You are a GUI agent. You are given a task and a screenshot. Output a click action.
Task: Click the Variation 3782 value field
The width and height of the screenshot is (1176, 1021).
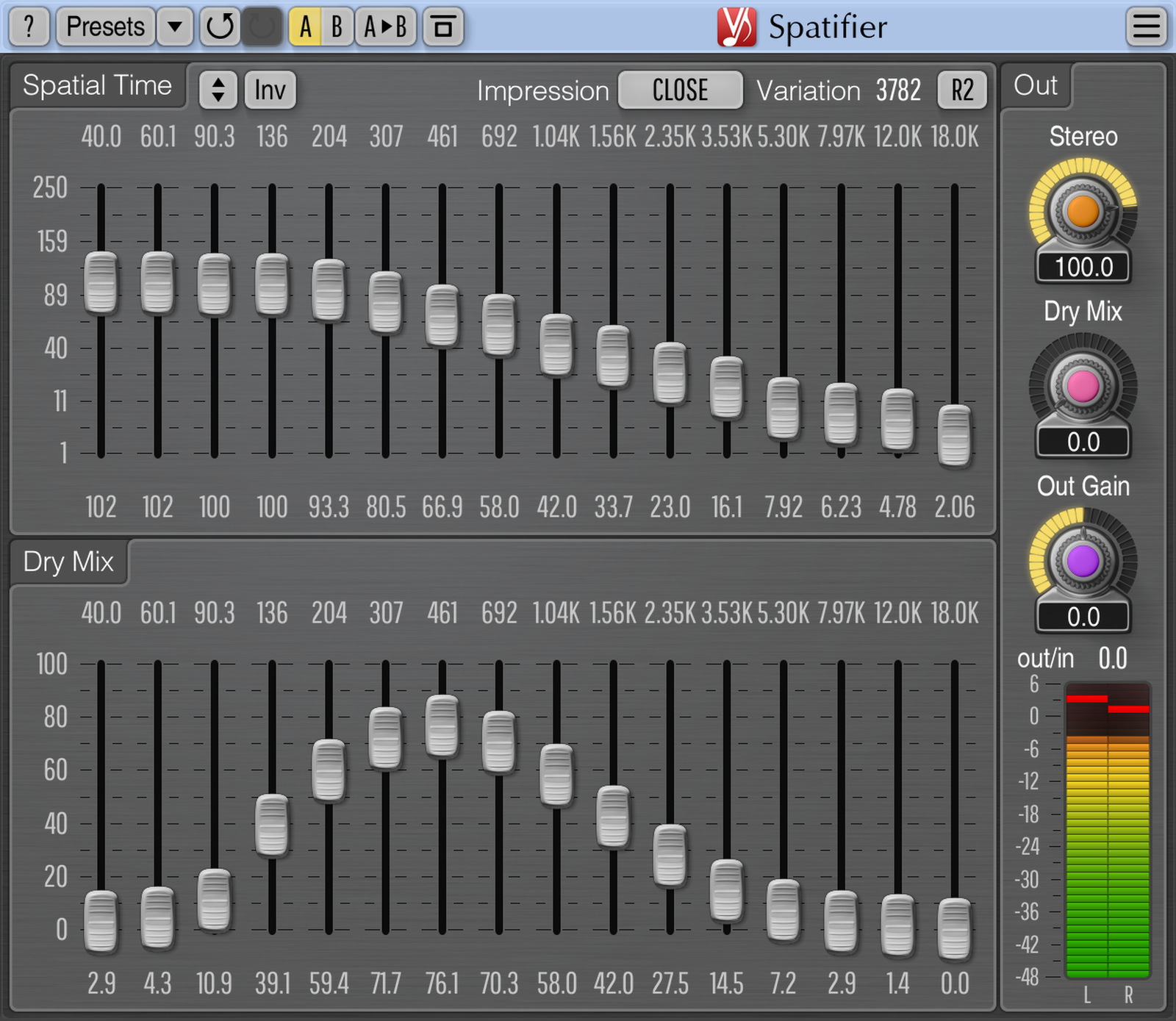pyautogui.click(x=898, y=90)
